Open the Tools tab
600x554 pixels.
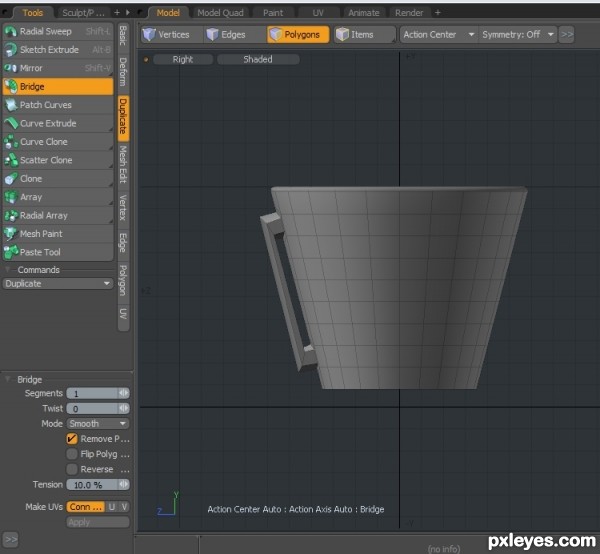32,13
